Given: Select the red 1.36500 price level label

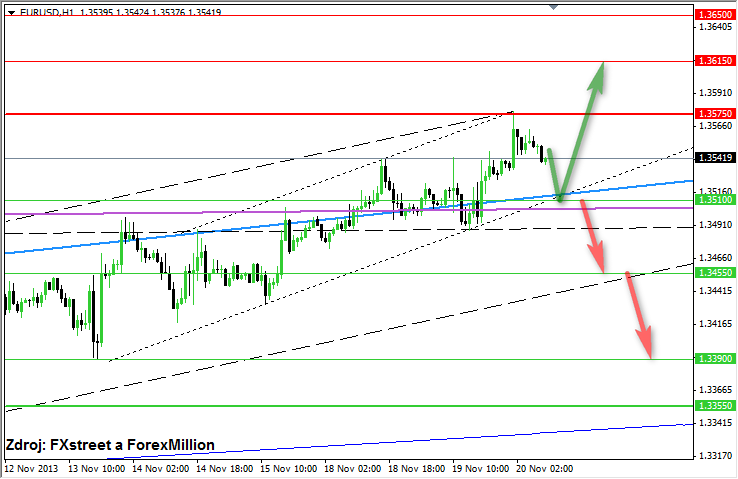Looking at the screenshot, I should coord(715,15).
